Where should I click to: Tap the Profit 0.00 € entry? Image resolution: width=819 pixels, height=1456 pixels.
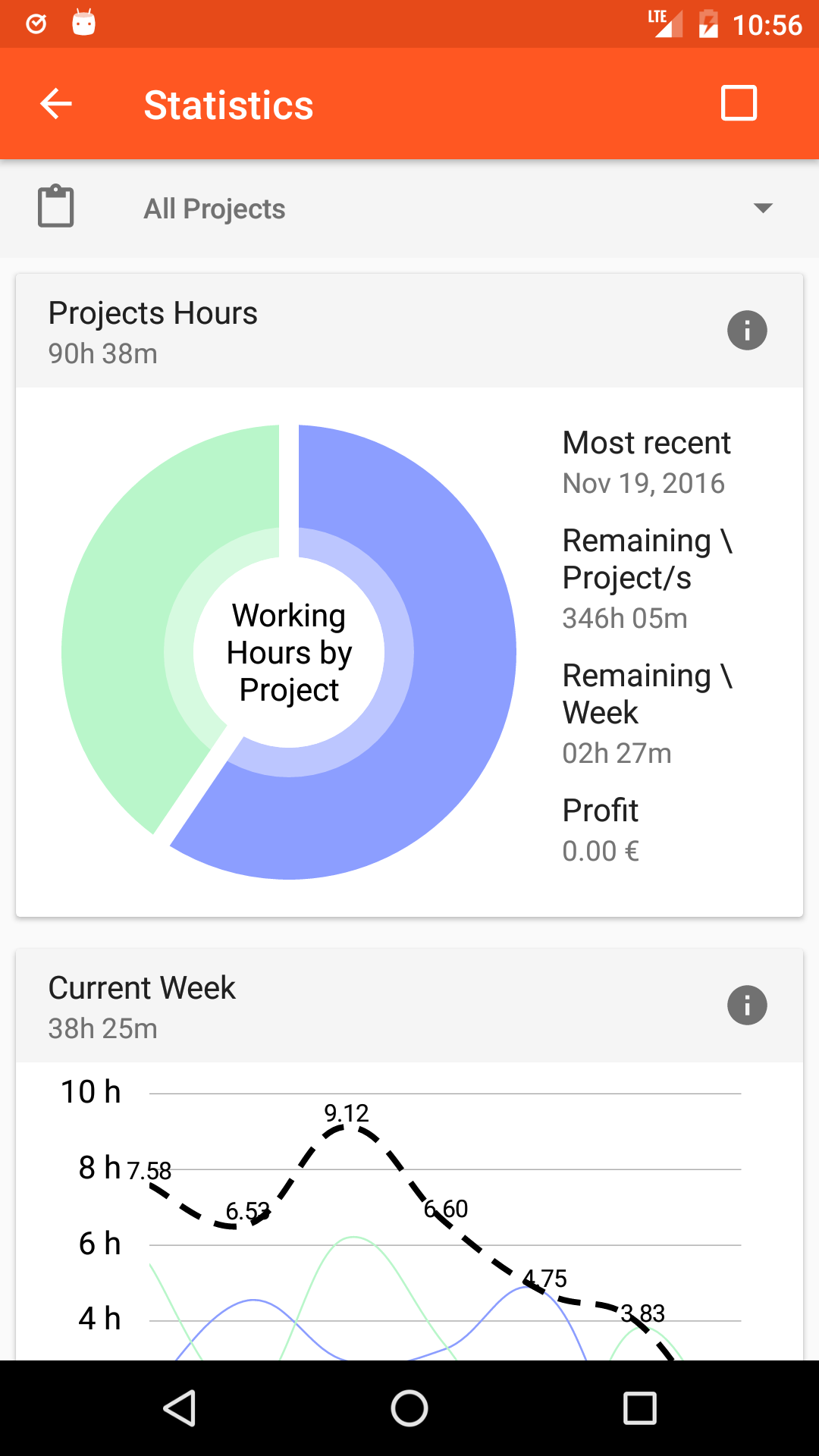601,830
